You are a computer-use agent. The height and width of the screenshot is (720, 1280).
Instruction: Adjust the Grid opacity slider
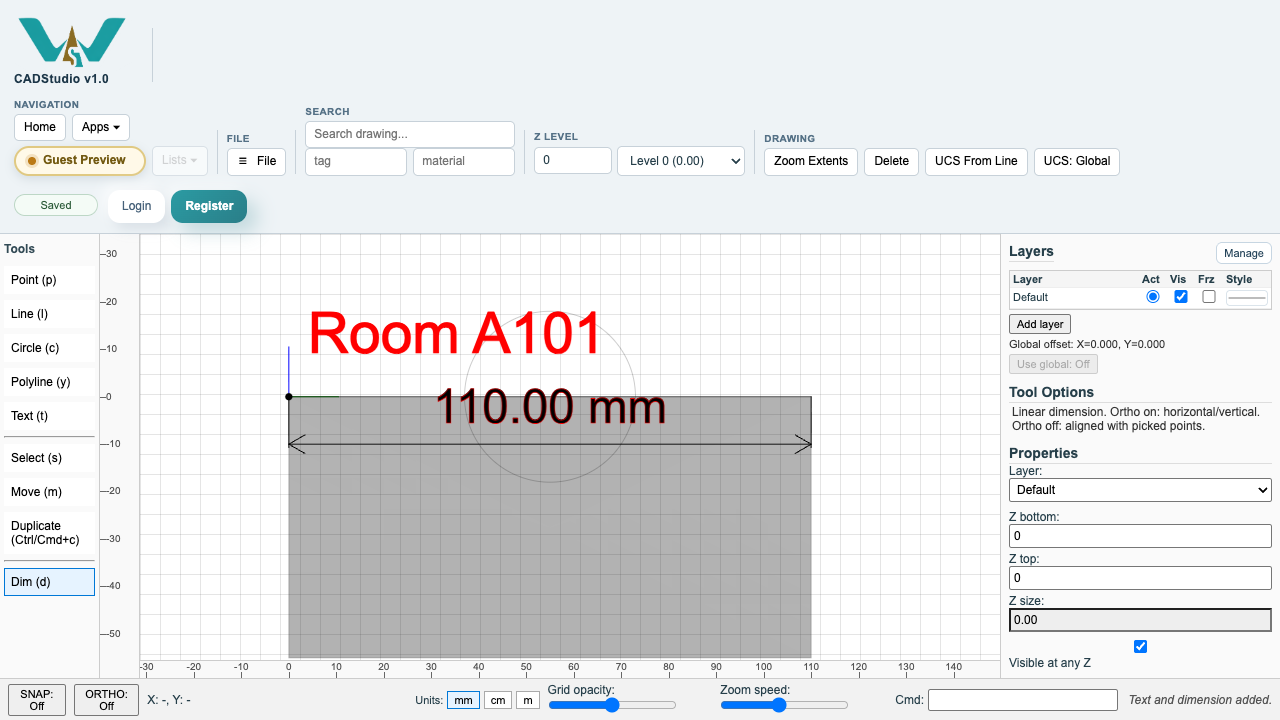click(613, 705)
